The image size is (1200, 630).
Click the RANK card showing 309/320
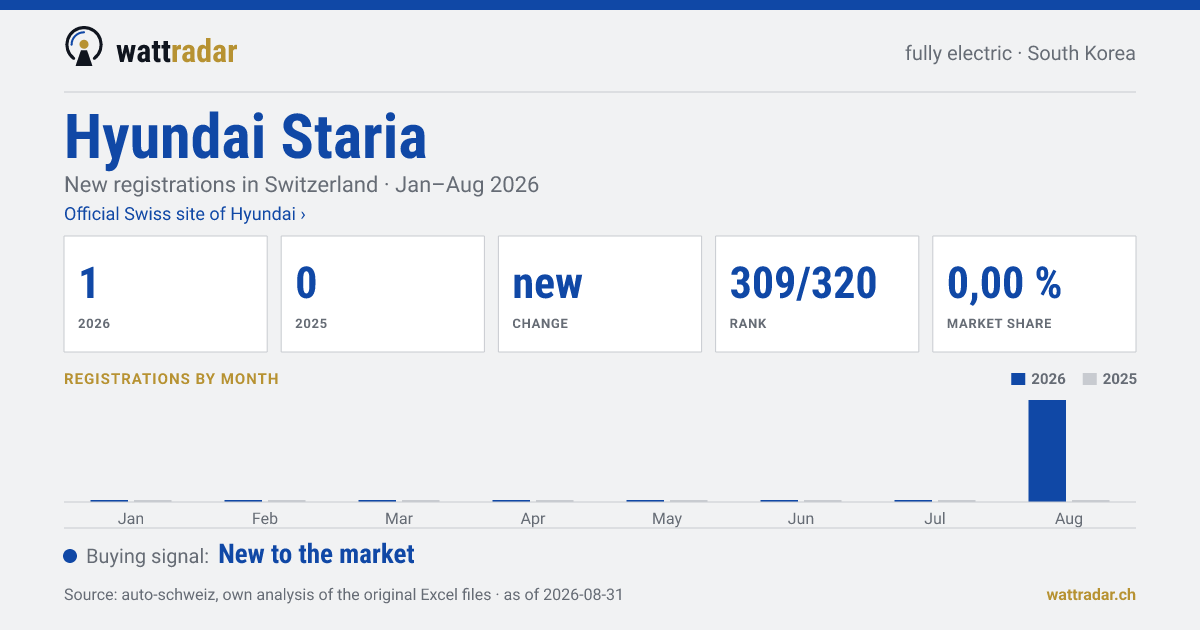817,294
